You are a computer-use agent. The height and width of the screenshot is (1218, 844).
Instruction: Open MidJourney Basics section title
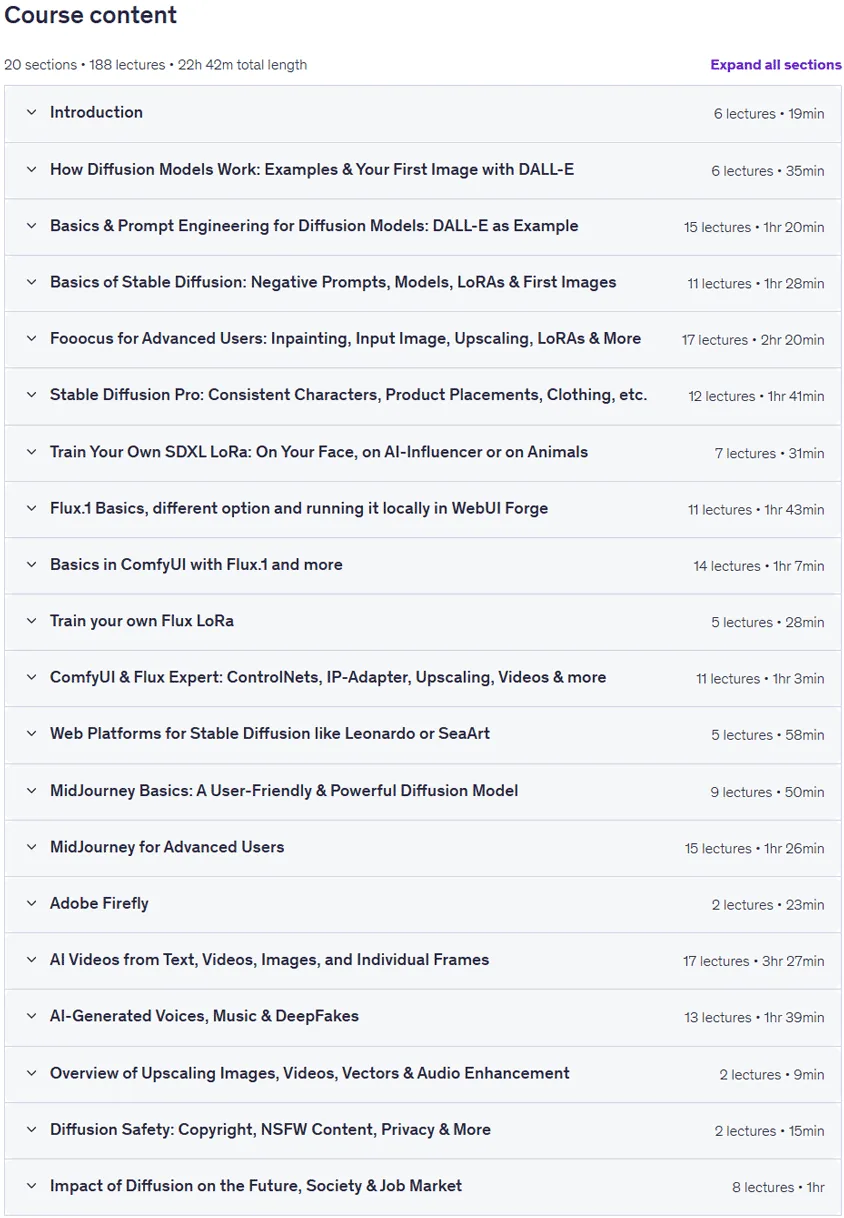pyautogui.click(x=284, y=791)
